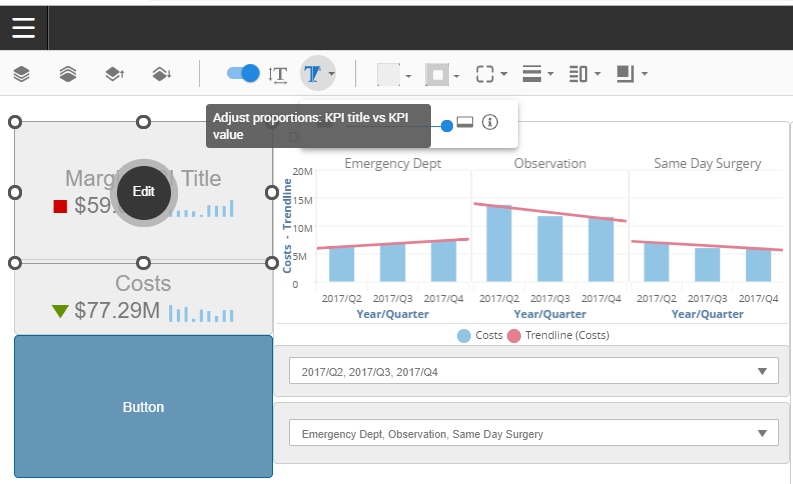
Task: Open the shadow options dropdown menu
Action: pos(632,74)
